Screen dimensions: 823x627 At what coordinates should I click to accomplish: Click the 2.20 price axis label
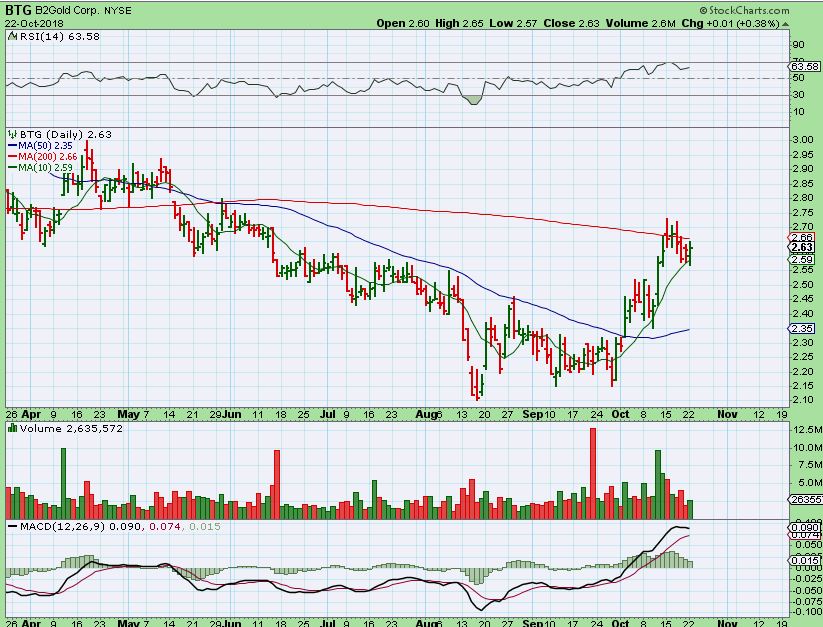[x=803, y=371]
